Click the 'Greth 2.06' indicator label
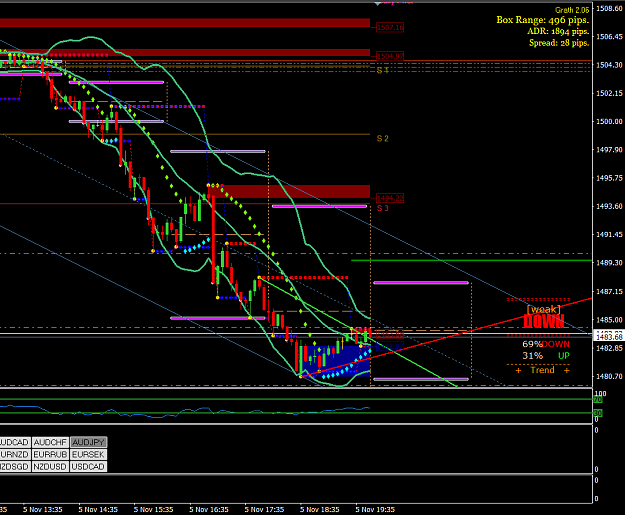This screenshot has height=515, width=625. coord(572,10)
